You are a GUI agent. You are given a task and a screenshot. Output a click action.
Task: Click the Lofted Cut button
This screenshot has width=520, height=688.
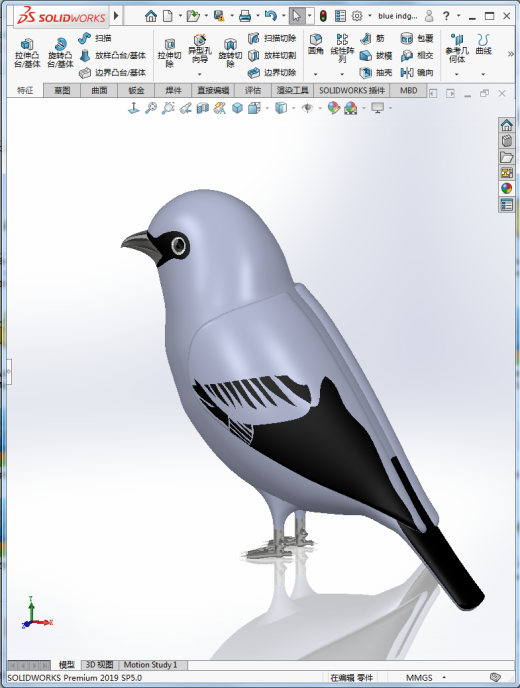pyautogui.click(x=272, y=55)
